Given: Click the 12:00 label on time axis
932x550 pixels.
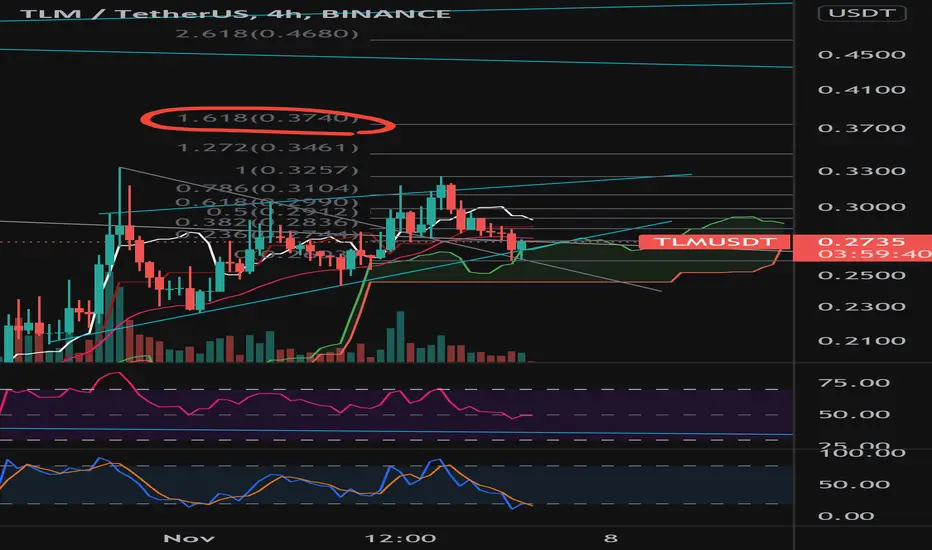Looking at the screenshot, I should point(400,539).
